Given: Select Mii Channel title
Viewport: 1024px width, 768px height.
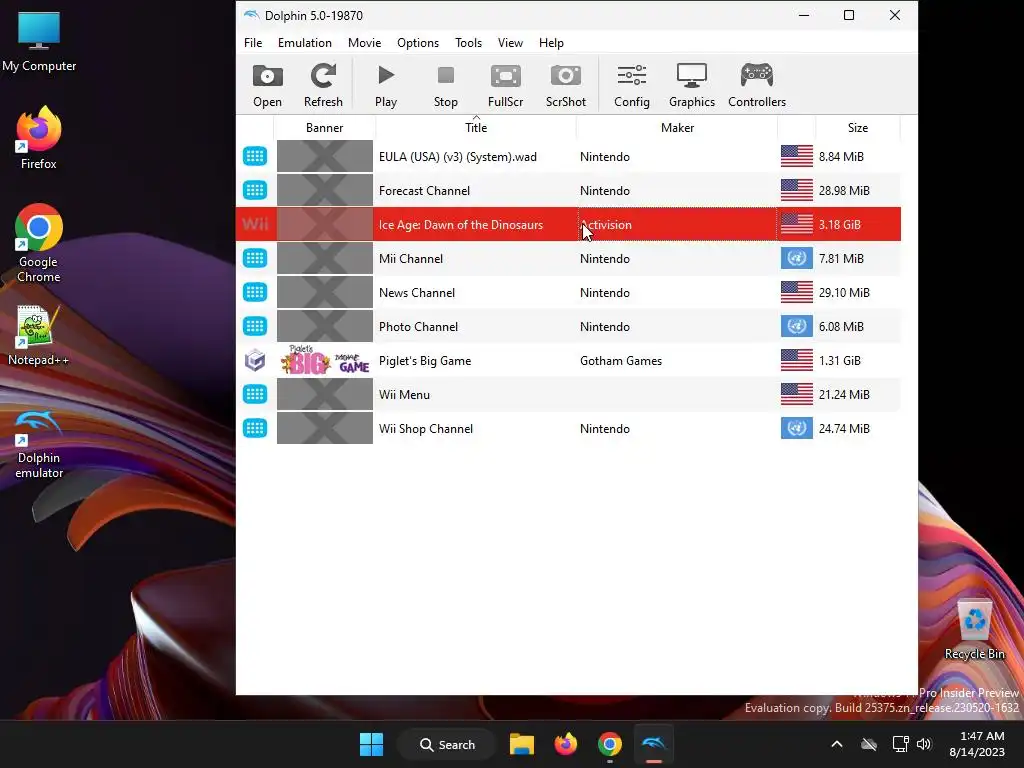Looking at the screenshot, I should [x=411, y=259].
